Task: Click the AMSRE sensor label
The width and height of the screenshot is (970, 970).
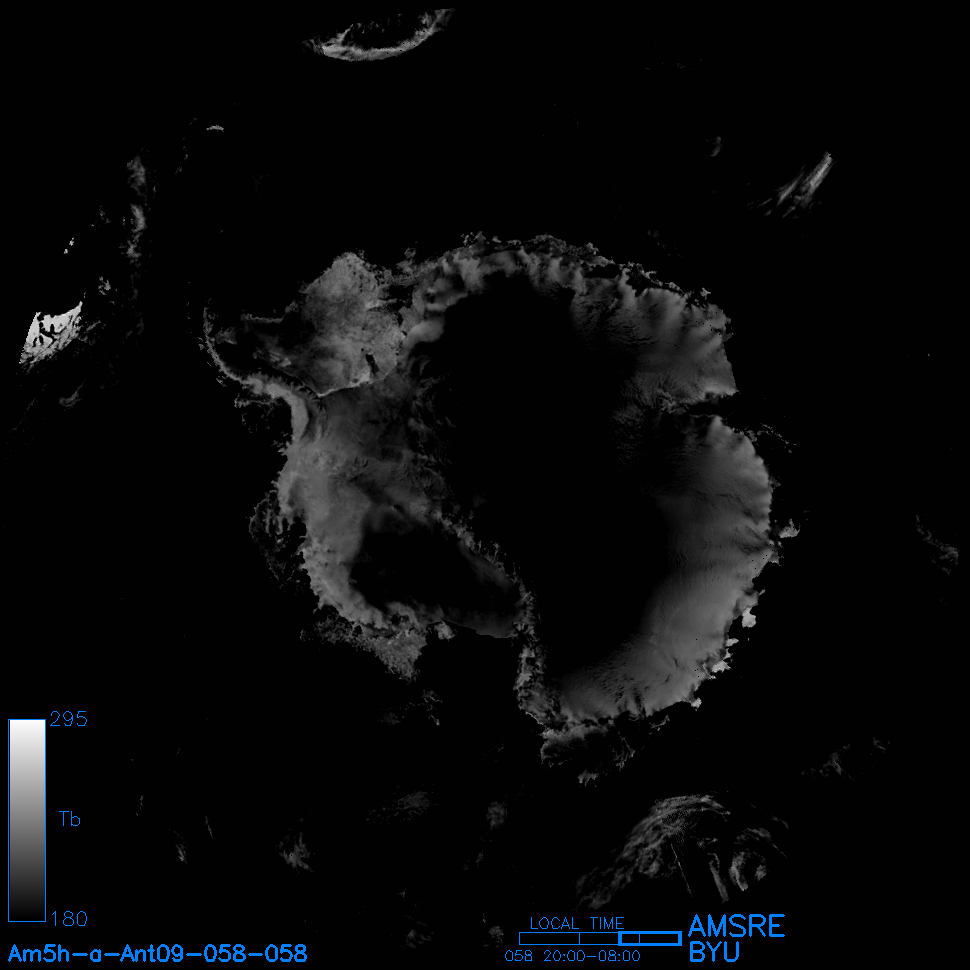Action: coord(736,926)
